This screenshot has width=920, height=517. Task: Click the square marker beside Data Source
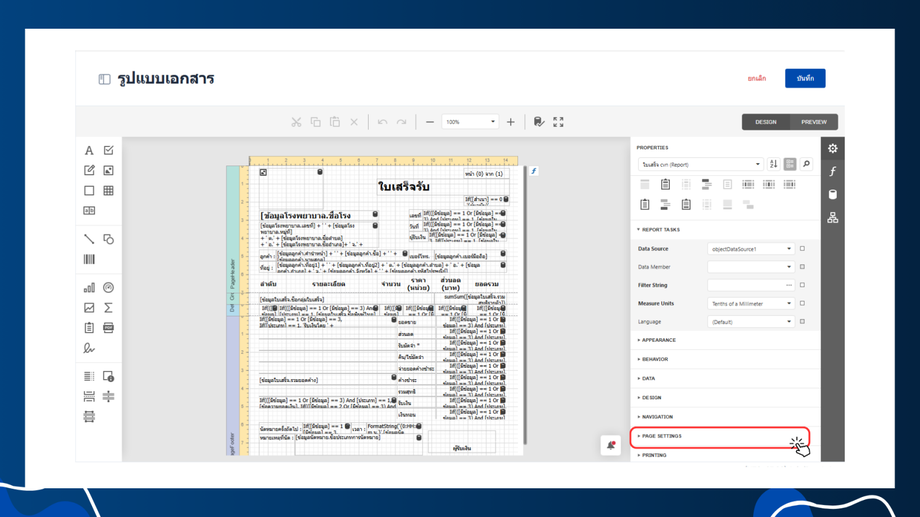click(802, 249)
